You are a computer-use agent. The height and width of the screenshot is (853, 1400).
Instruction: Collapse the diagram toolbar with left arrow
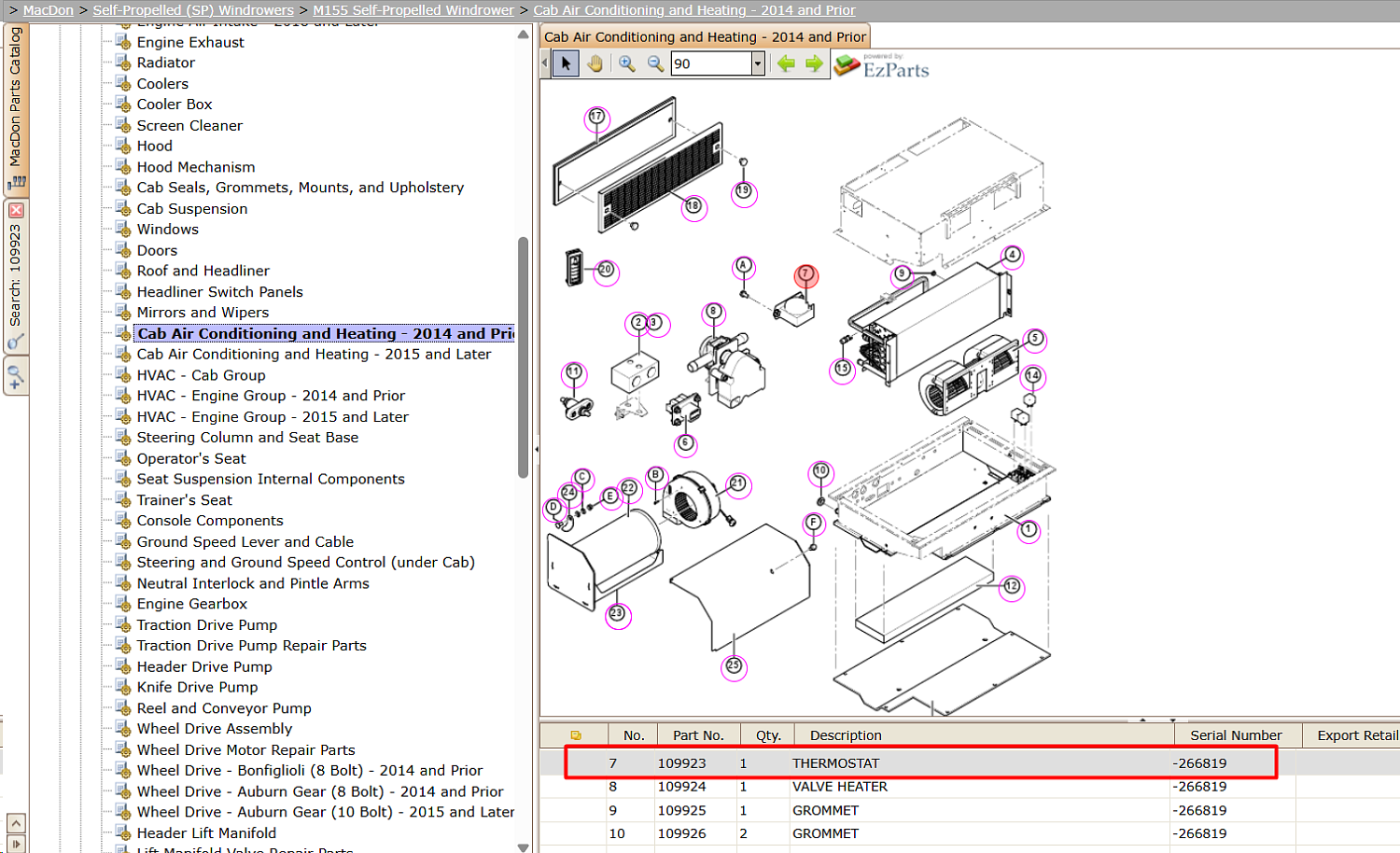[545, 63]
